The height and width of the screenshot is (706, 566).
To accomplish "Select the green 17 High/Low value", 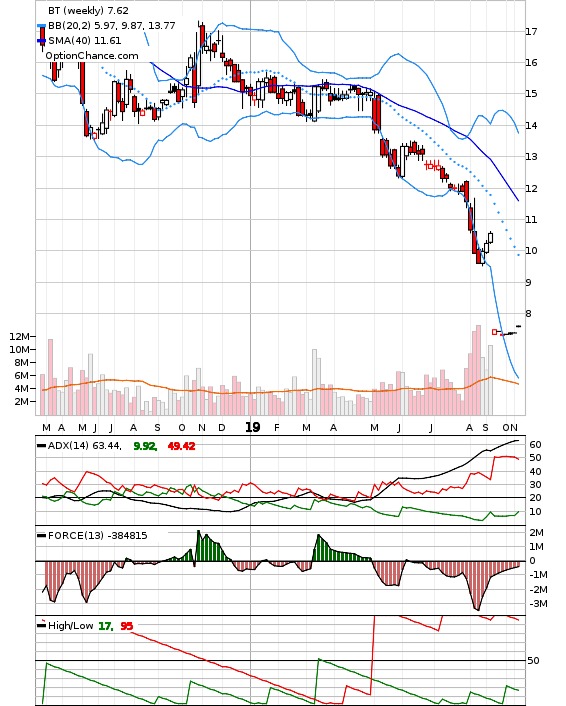I will (105, 626).
